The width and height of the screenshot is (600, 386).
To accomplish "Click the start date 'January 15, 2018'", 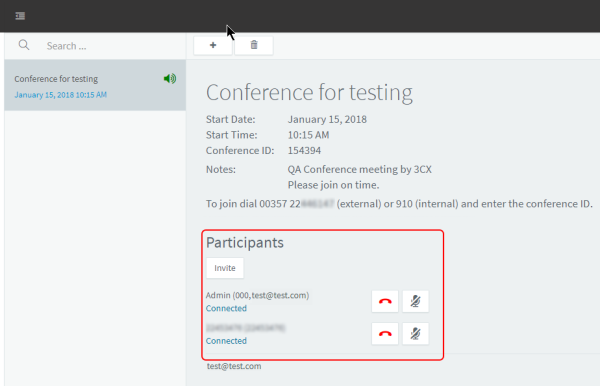I will [x=327, y=119].
